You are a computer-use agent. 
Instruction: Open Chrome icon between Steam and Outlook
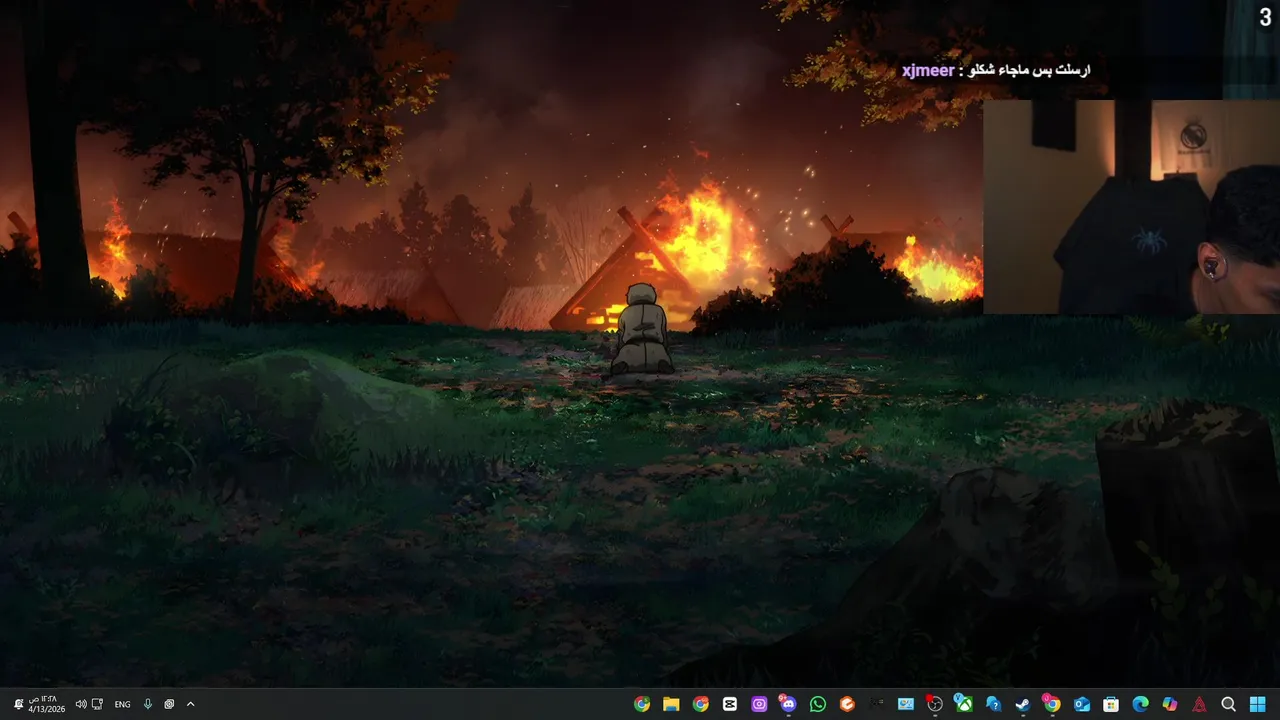(x=1052, y=704)
